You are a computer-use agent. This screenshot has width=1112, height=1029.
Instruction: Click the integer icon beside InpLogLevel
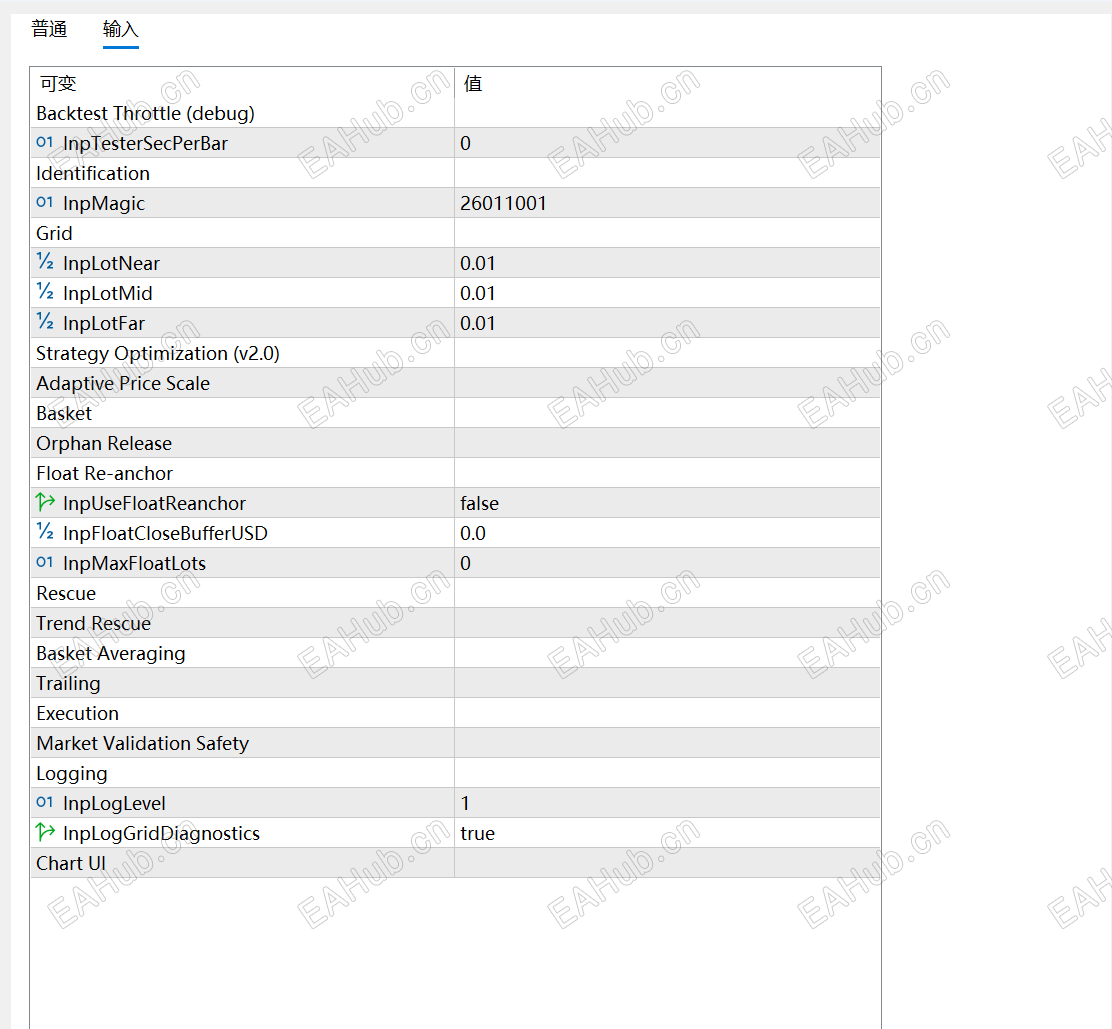click(45, 802)
